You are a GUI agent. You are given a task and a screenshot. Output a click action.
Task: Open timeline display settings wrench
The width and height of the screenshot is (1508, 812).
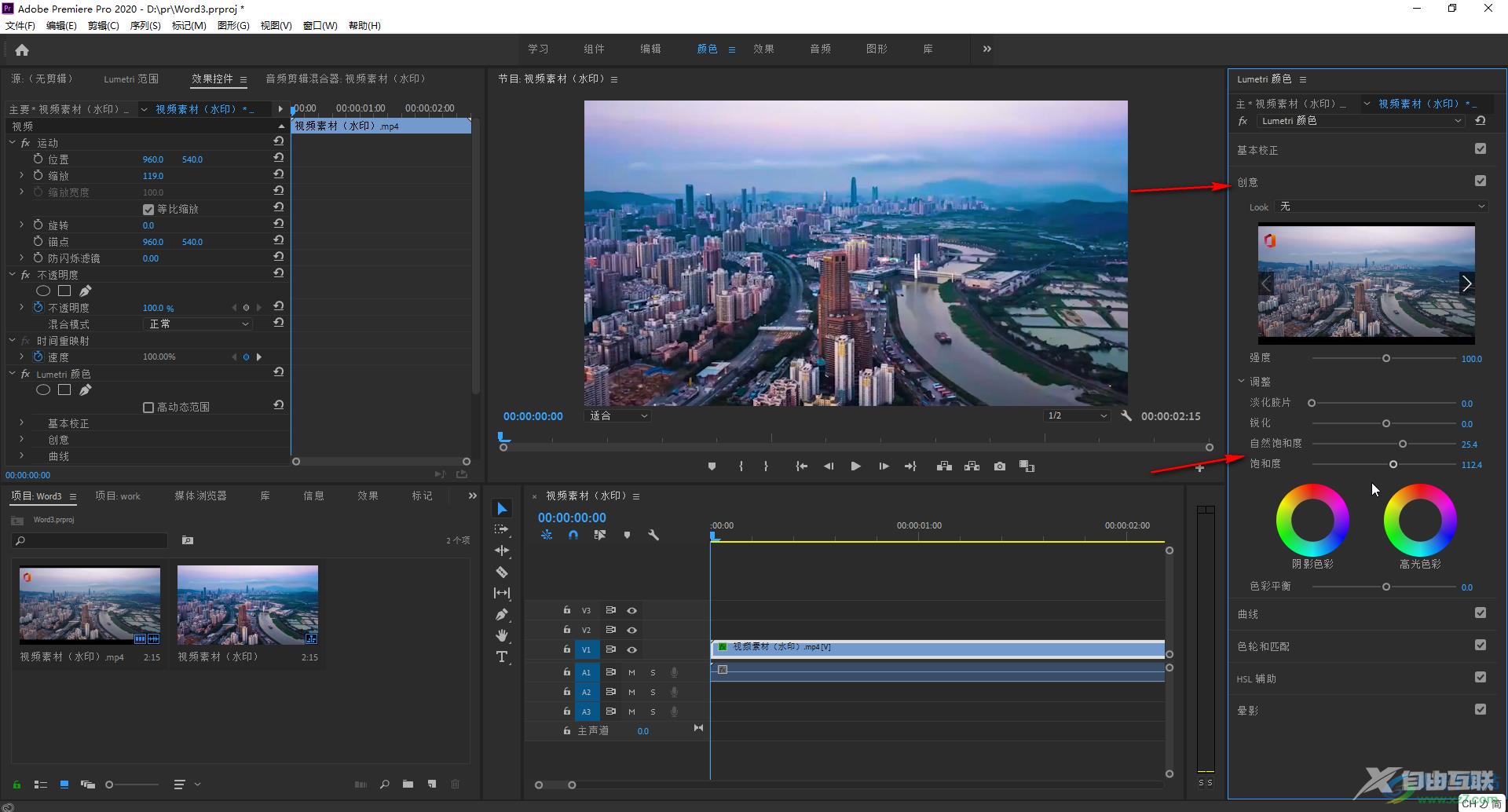653,535
